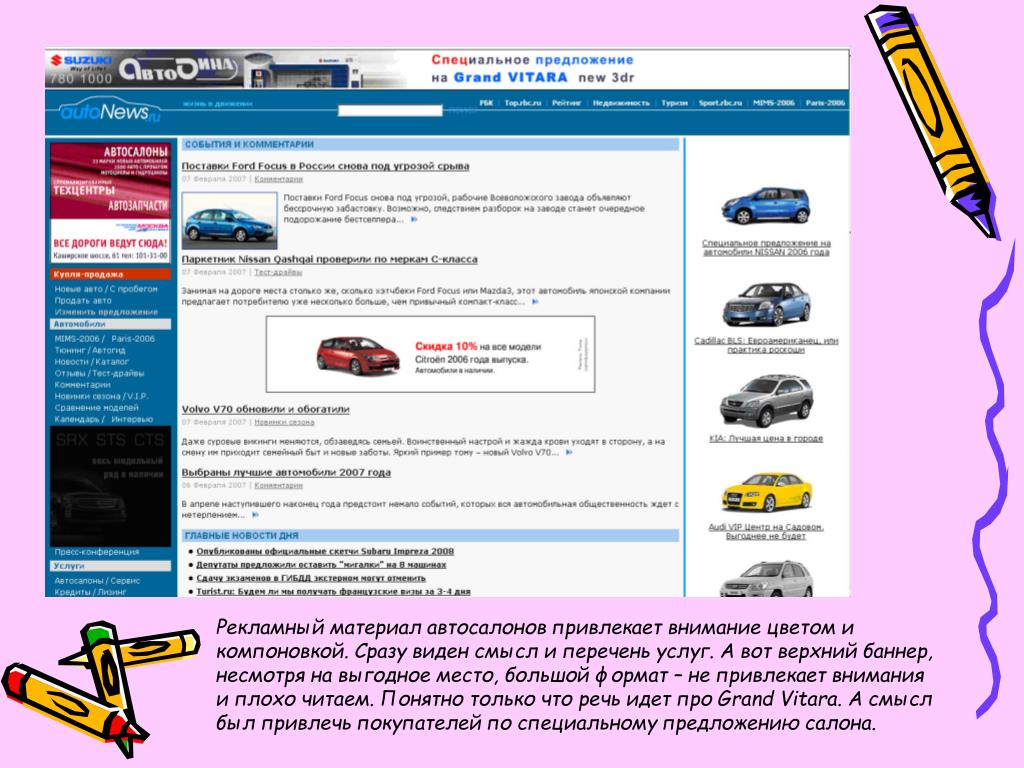
Task: Click the yellow Audi car image
Action: pos(766,494)
